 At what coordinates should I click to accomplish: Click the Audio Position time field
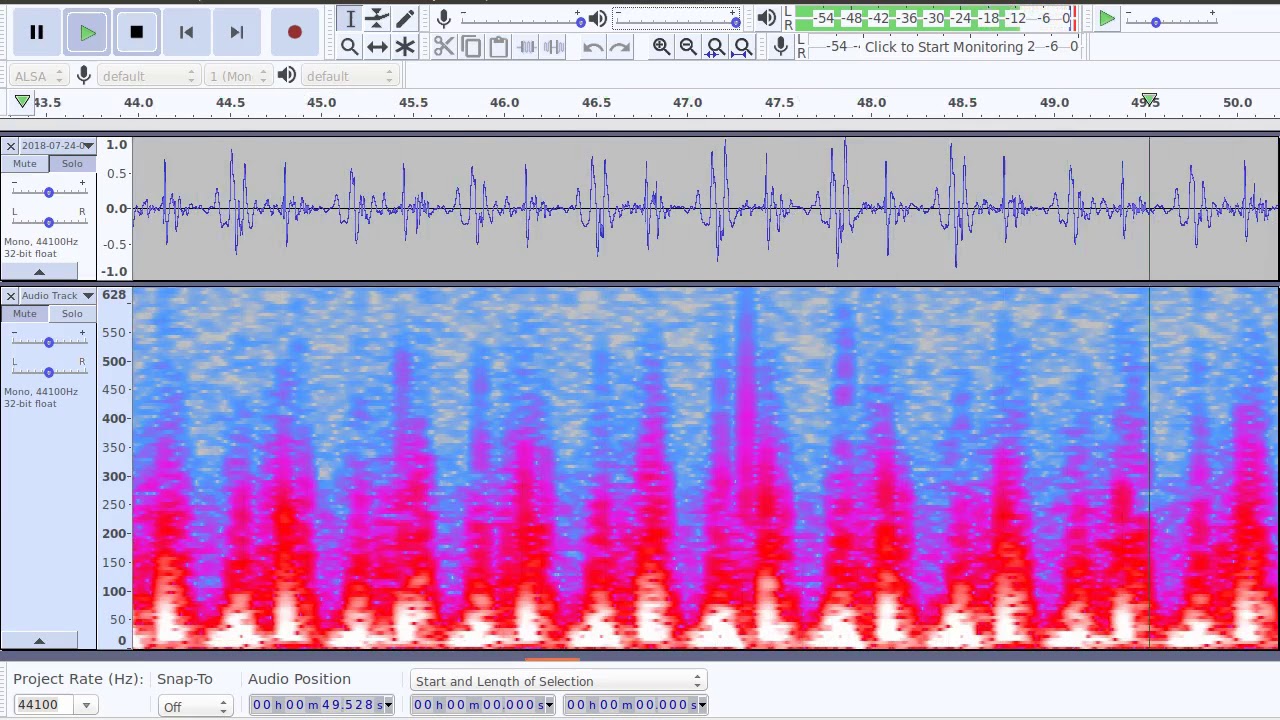321,705
